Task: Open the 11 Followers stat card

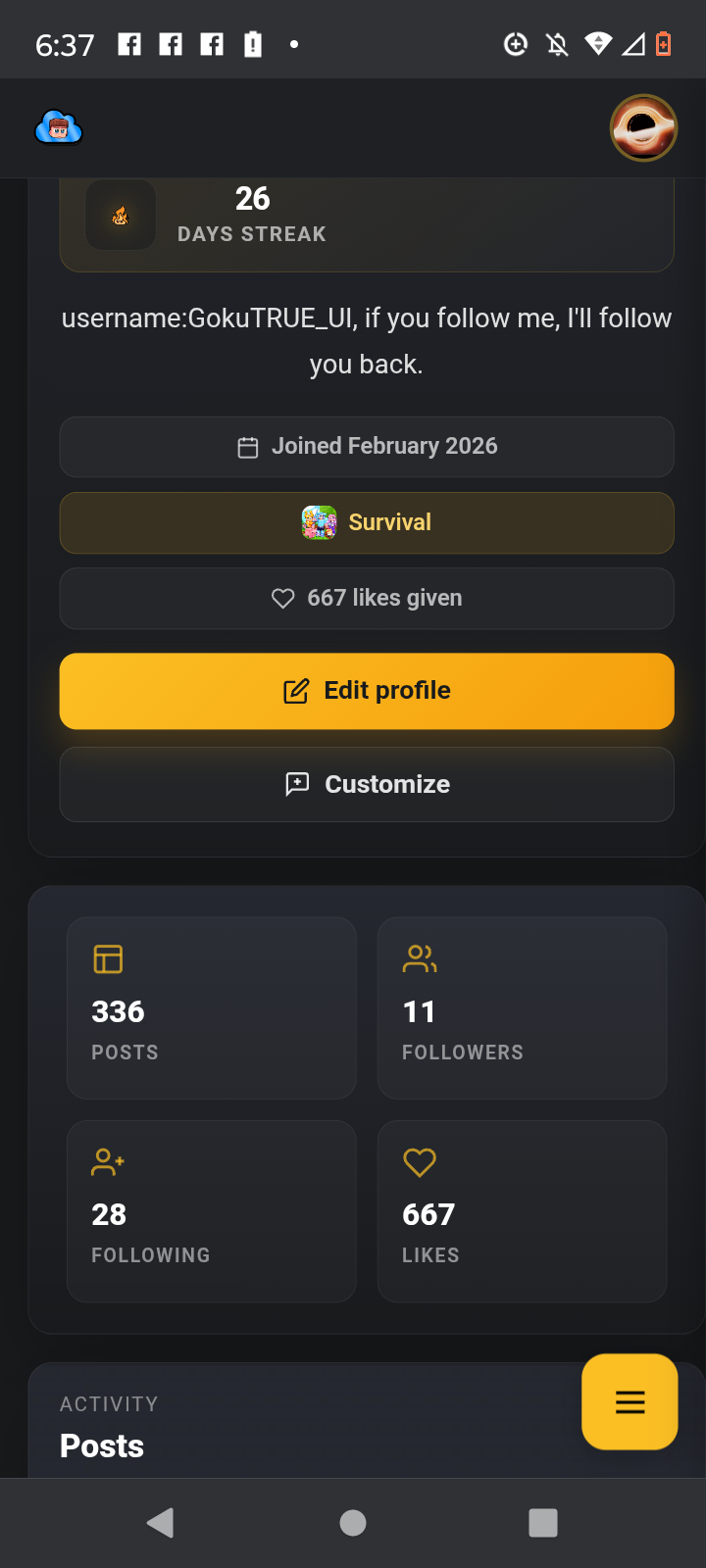Action: [x=522, y=1007]
